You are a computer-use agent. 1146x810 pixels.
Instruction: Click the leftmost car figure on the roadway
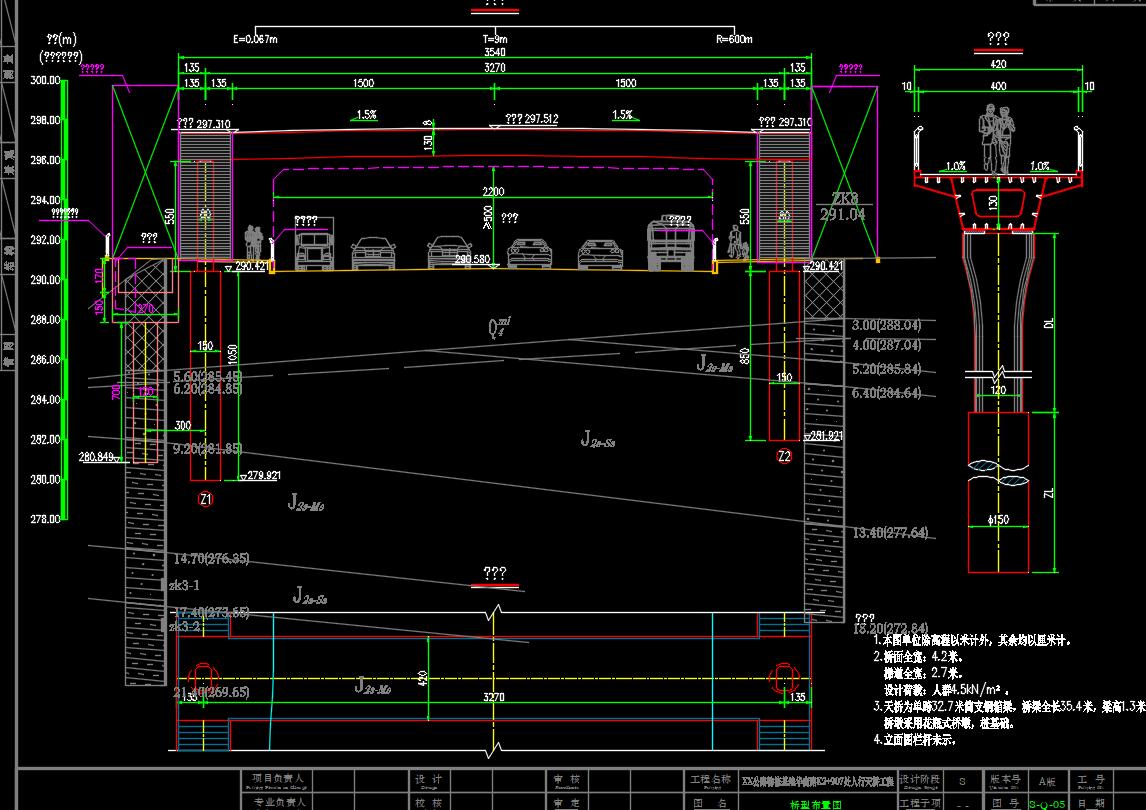(x=373, y=253)
